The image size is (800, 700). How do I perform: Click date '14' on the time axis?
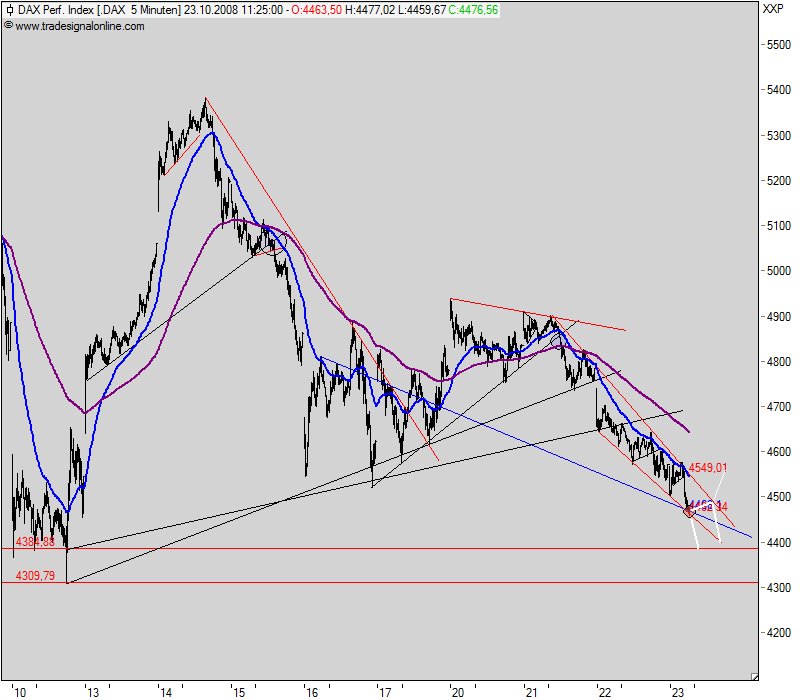tap(166, 692)
